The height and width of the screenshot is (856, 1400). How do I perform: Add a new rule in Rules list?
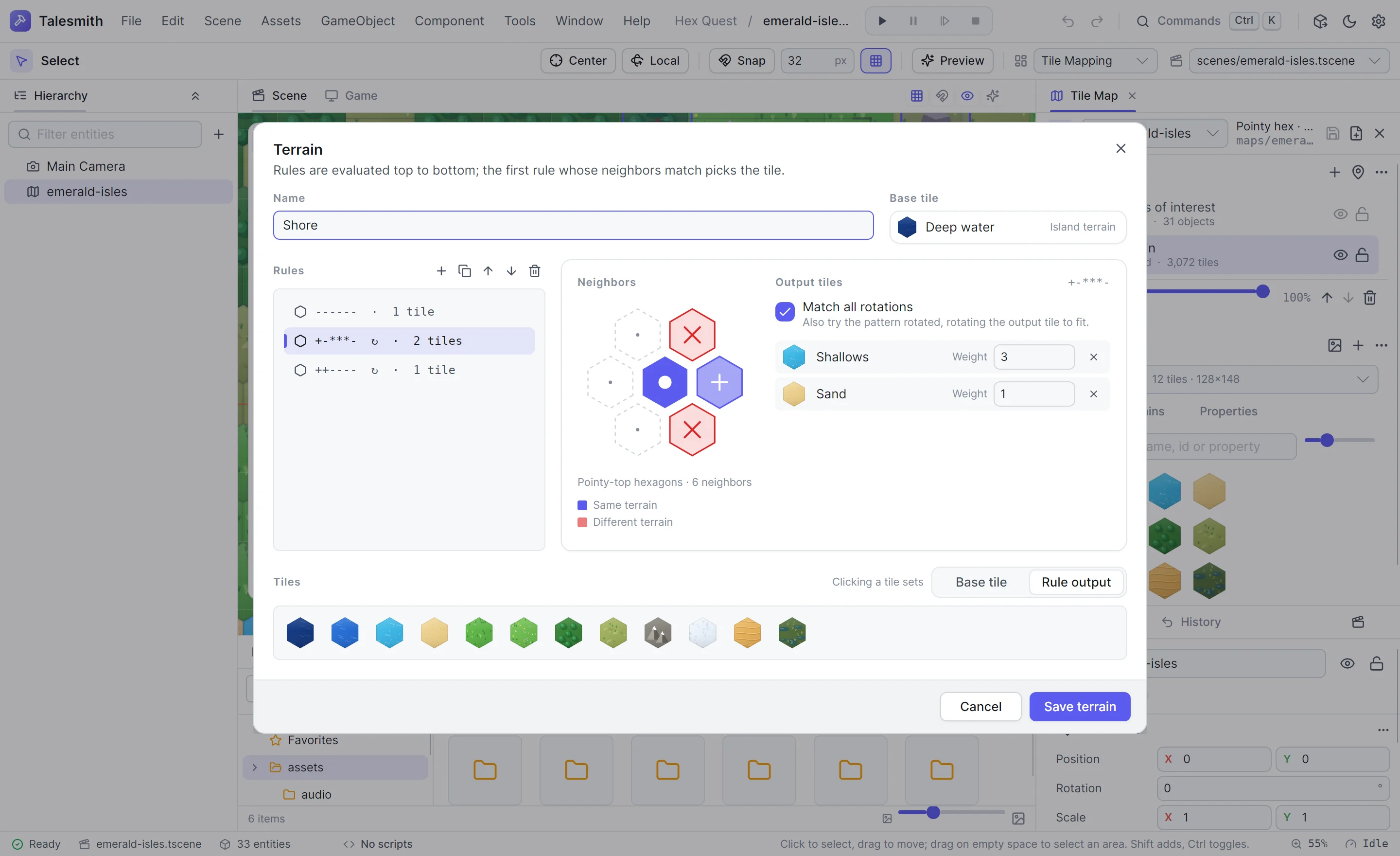[441, 271]
